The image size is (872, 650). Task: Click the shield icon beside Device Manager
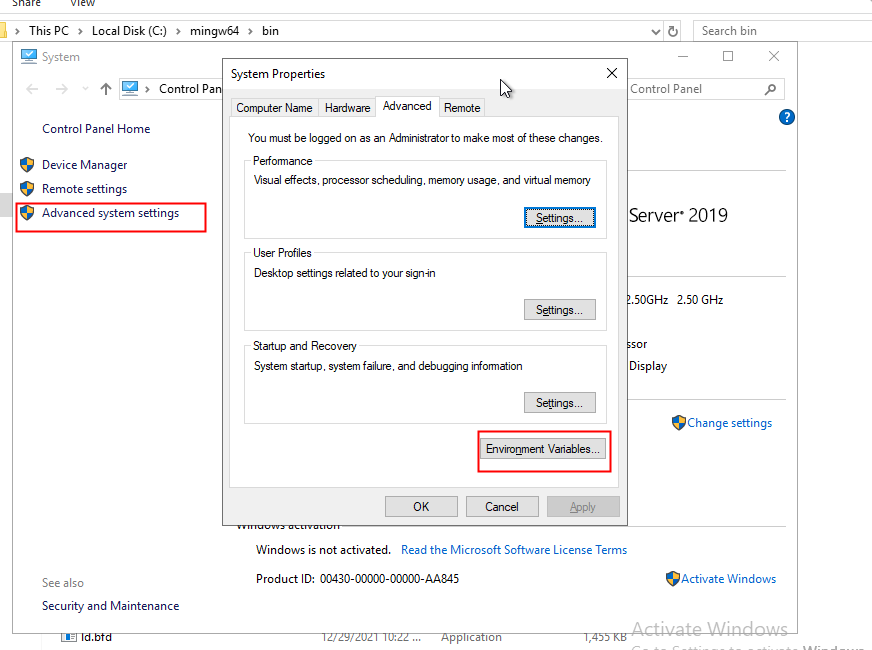[x=27, y=164]
